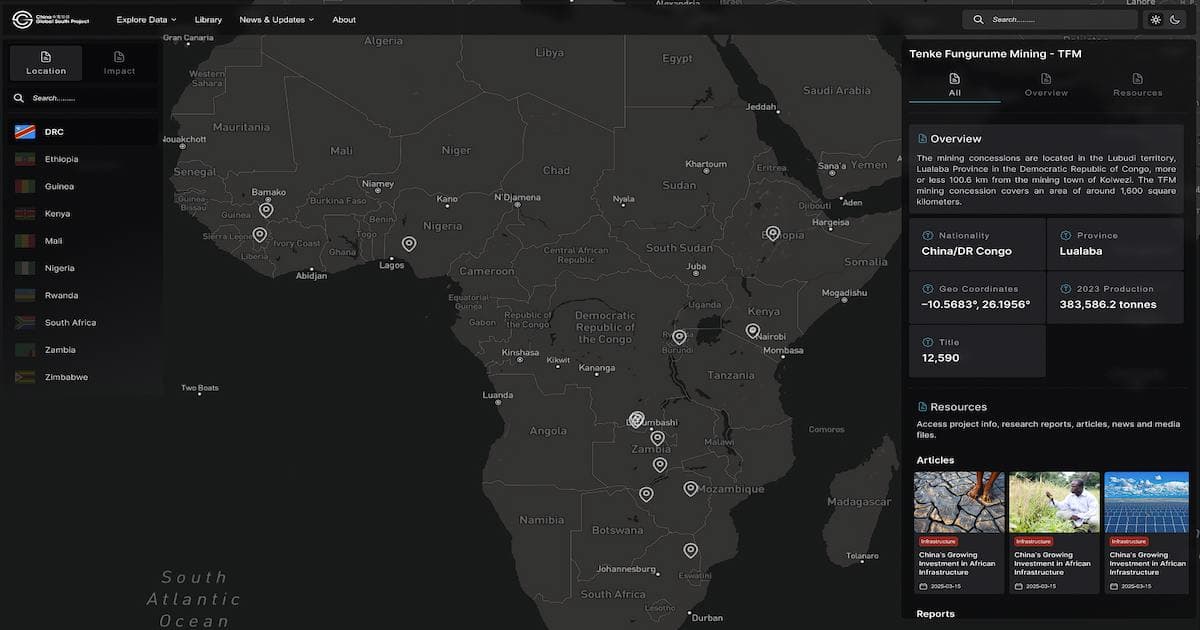Open the Library menu item
The width and height of the screenshot is (1200, 630).
[x=208, y=19]
